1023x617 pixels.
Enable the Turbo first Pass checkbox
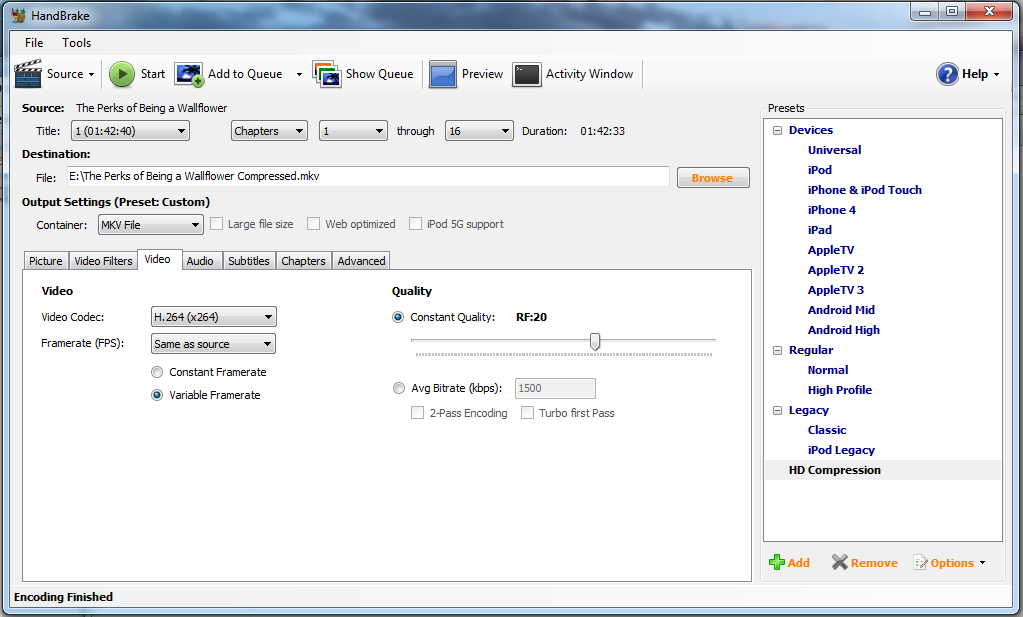point(527,413)
